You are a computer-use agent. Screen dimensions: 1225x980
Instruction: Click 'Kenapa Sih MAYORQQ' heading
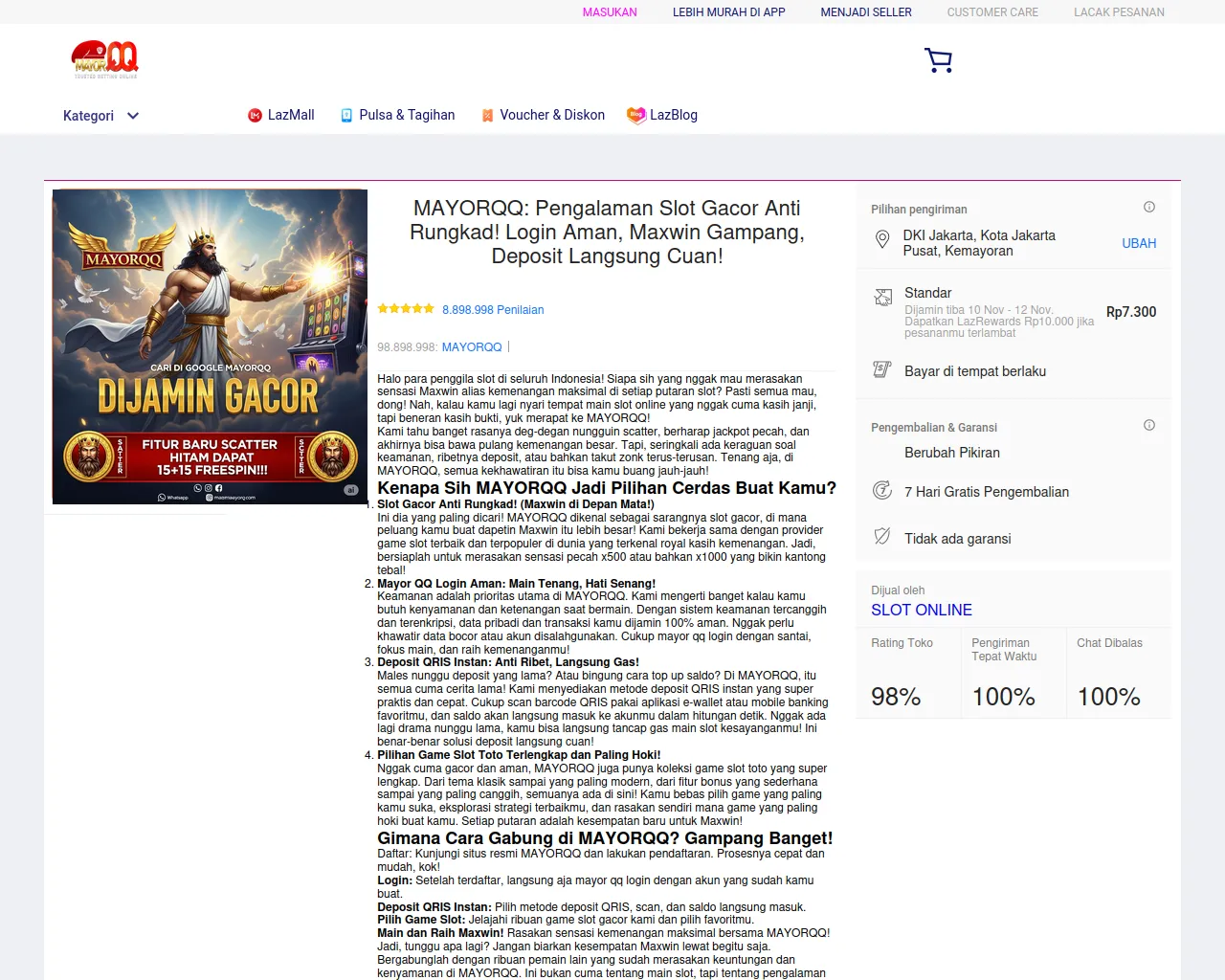click(607, 488)
